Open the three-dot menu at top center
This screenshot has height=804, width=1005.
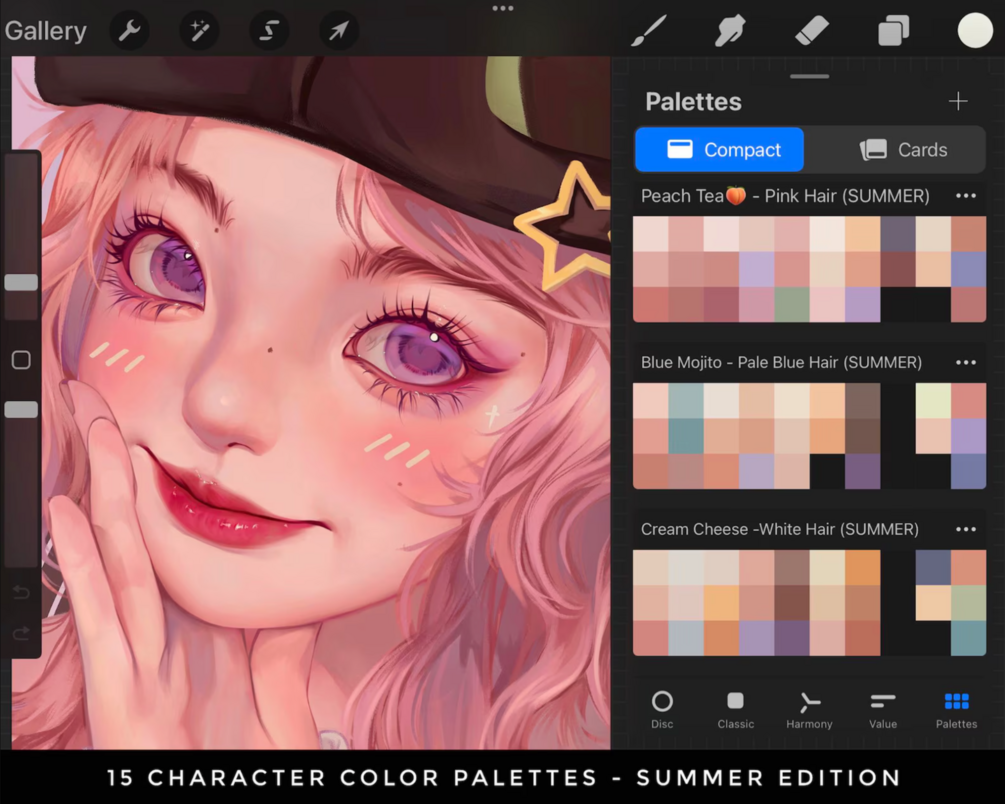click(x=502, y=8)
